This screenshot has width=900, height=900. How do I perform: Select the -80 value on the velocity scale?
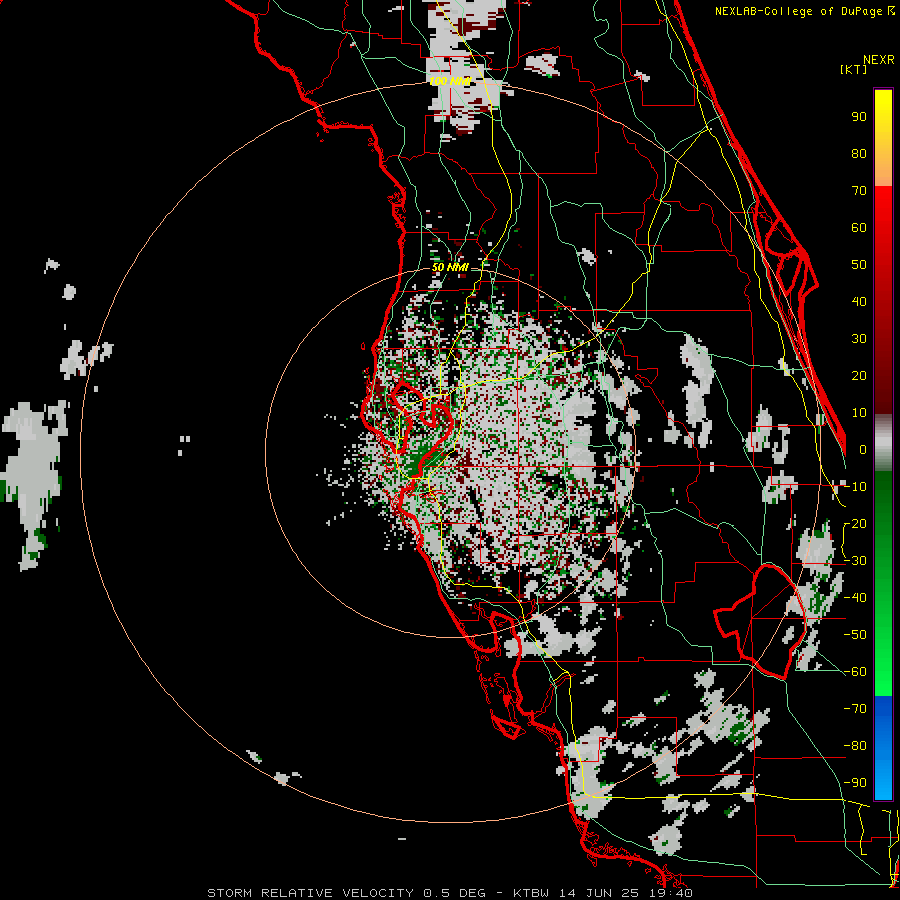point(855,746)
